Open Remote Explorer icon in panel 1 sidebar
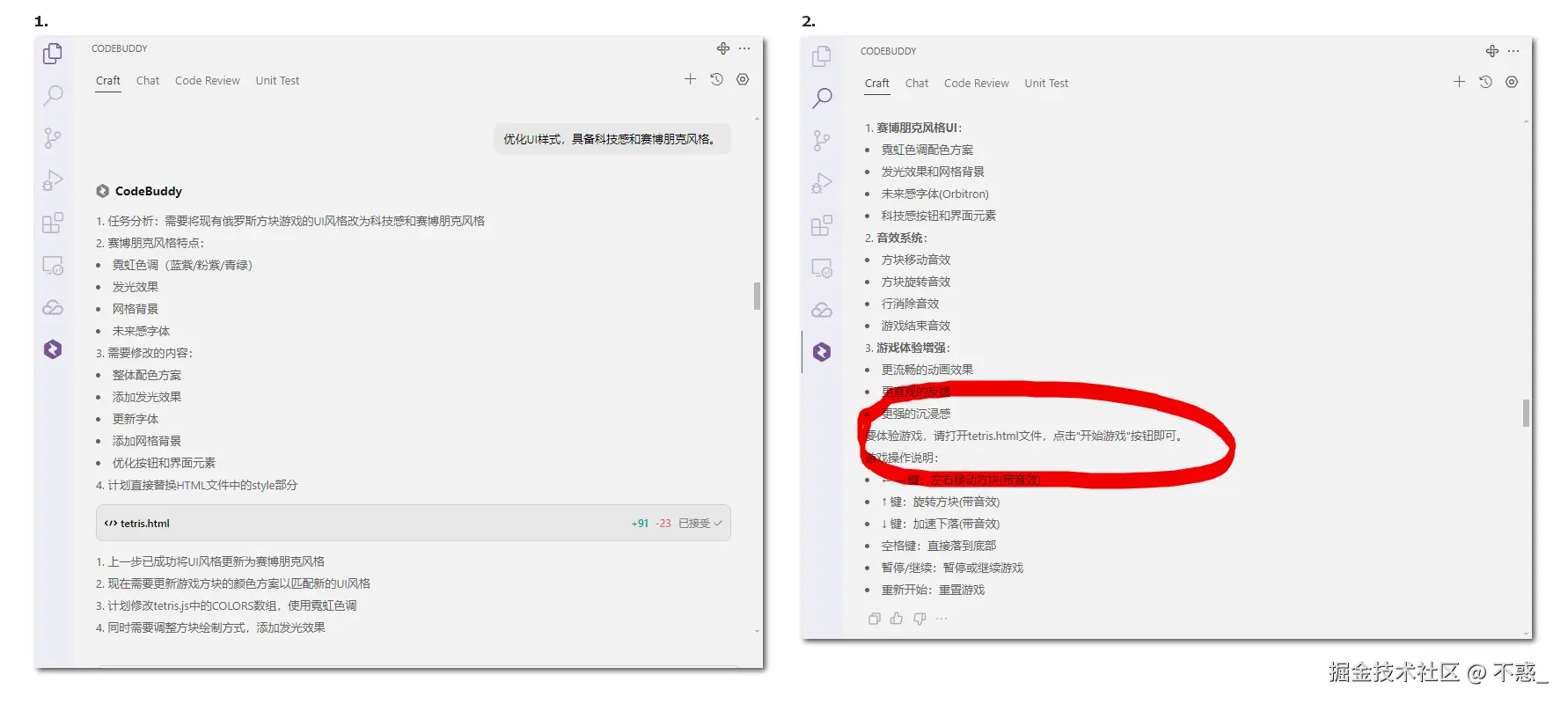This screenshot has height=704, width=1568. click(53, 265)
